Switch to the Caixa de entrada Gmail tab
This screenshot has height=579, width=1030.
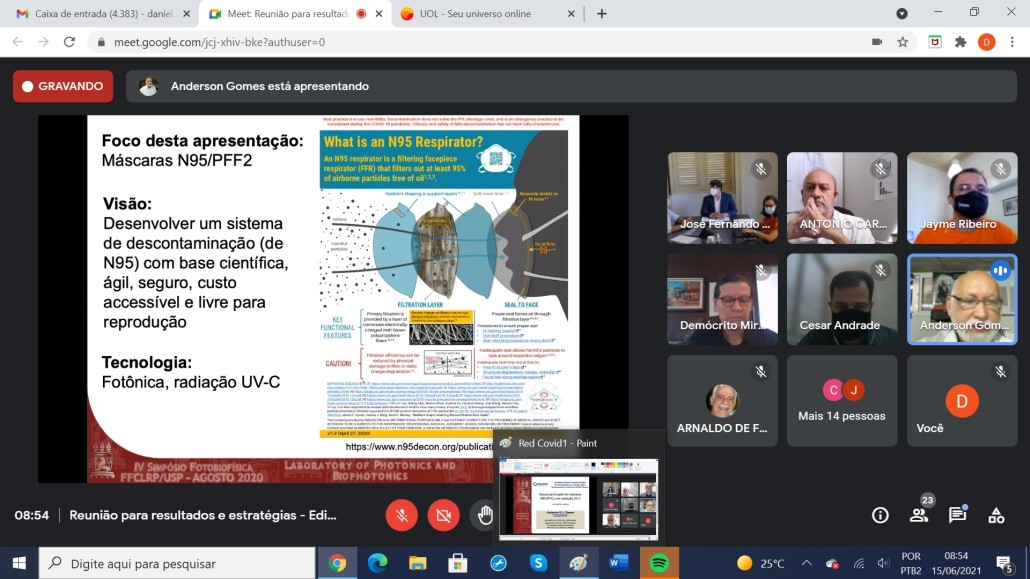pos(93,14)
